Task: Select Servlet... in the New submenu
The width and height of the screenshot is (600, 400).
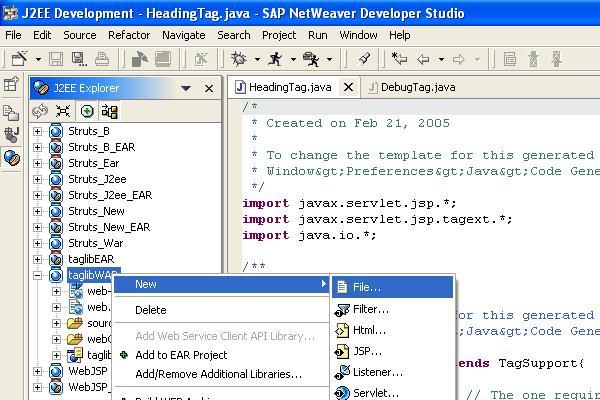Action: (x=375, y=394)
